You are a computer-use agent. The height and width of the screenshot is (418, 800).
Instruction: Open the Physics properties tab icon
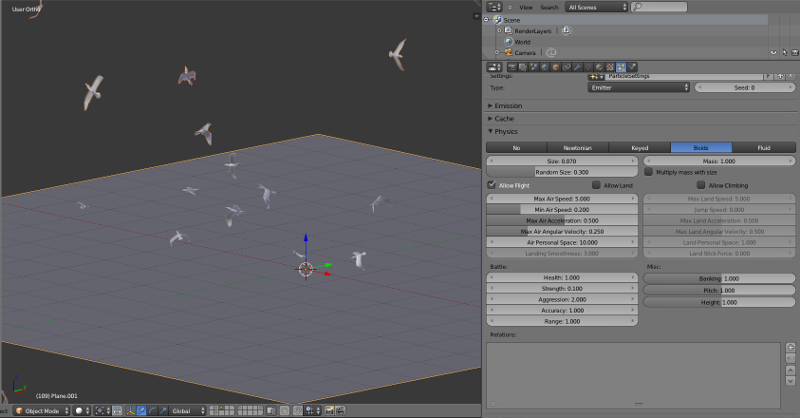[x=632, y=68]
